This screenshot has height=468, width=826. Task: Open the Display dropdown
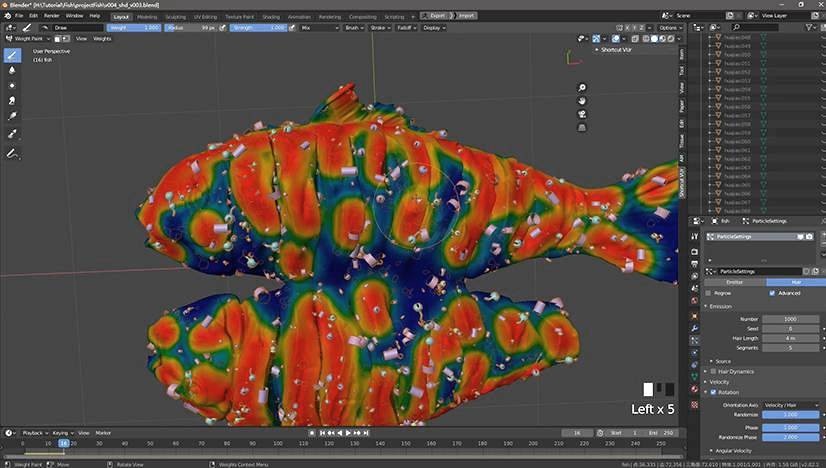[434, 27]
